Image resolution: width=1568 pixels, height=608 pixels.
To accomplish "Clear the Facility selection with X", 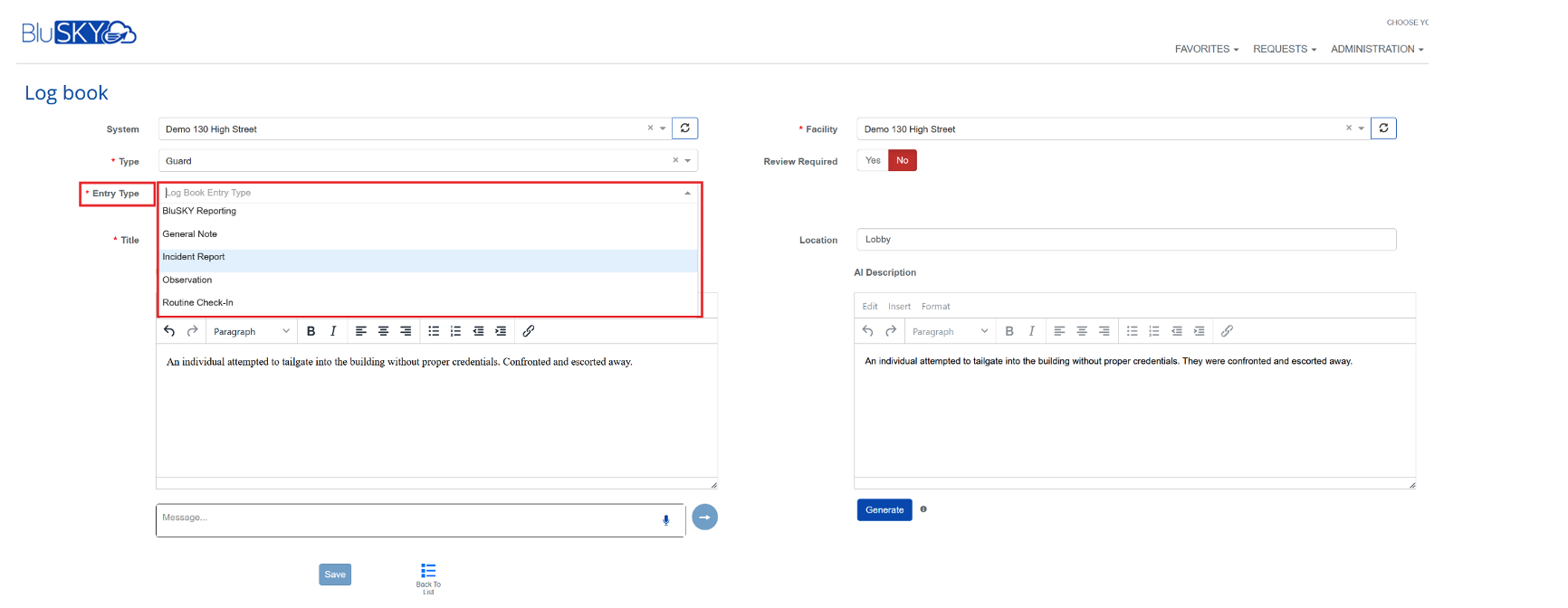I will tap(1348, 128).
